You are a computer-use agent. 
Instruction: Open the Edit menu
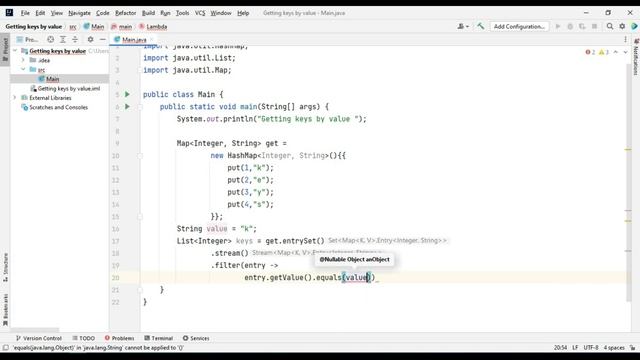(40, 13)
